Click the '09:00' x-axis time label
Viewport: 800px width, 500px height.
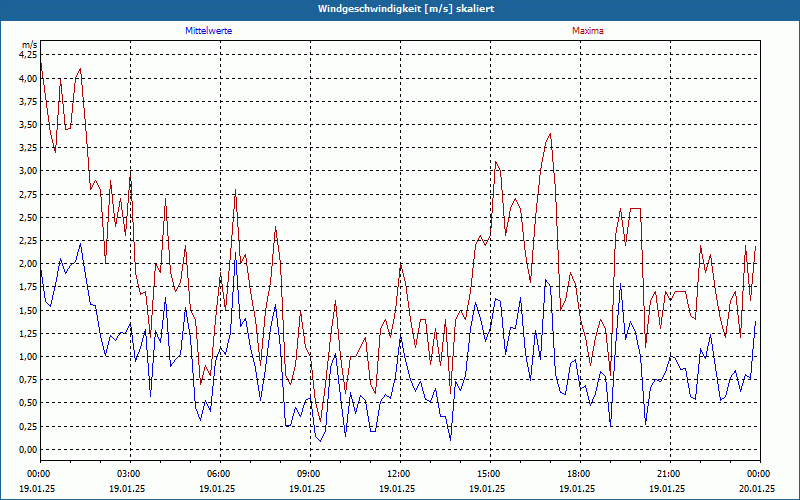coord(308,473)
